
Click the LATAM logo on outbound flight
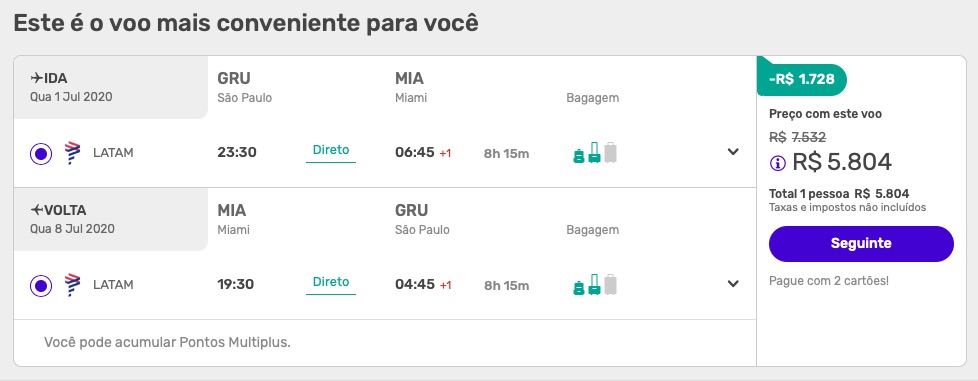(x=73, y=153)
